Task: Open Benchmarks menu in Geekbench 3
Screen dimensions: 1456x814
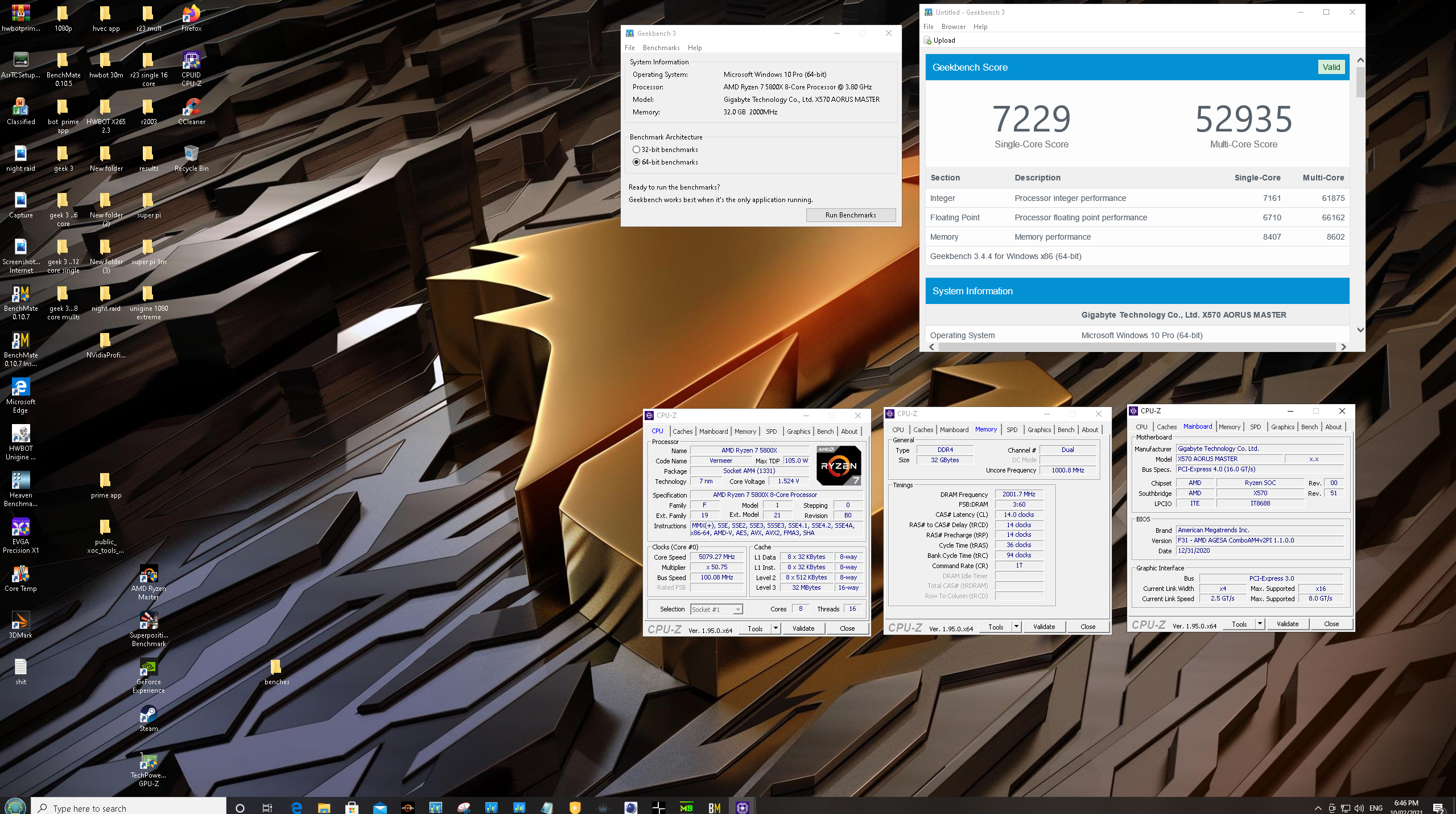Action: [x=661, y=48]
